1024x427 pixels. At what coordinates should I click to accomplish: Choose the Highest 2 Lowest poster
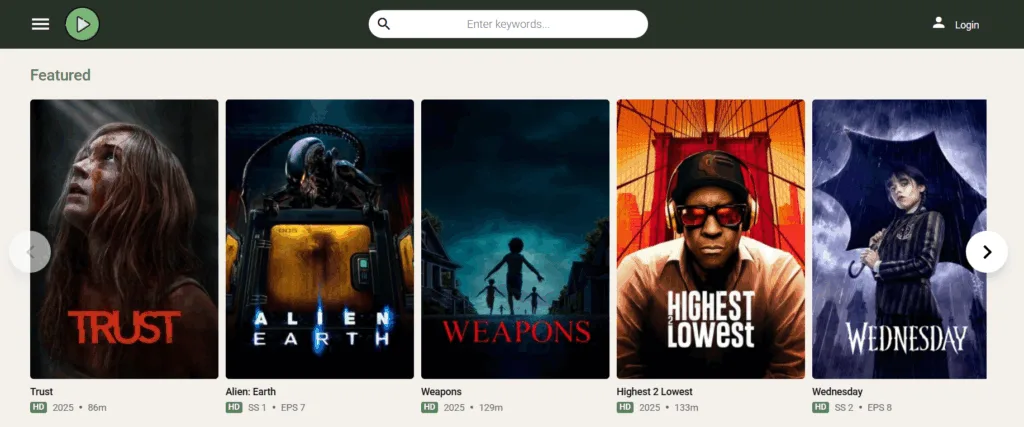(710, 238)
